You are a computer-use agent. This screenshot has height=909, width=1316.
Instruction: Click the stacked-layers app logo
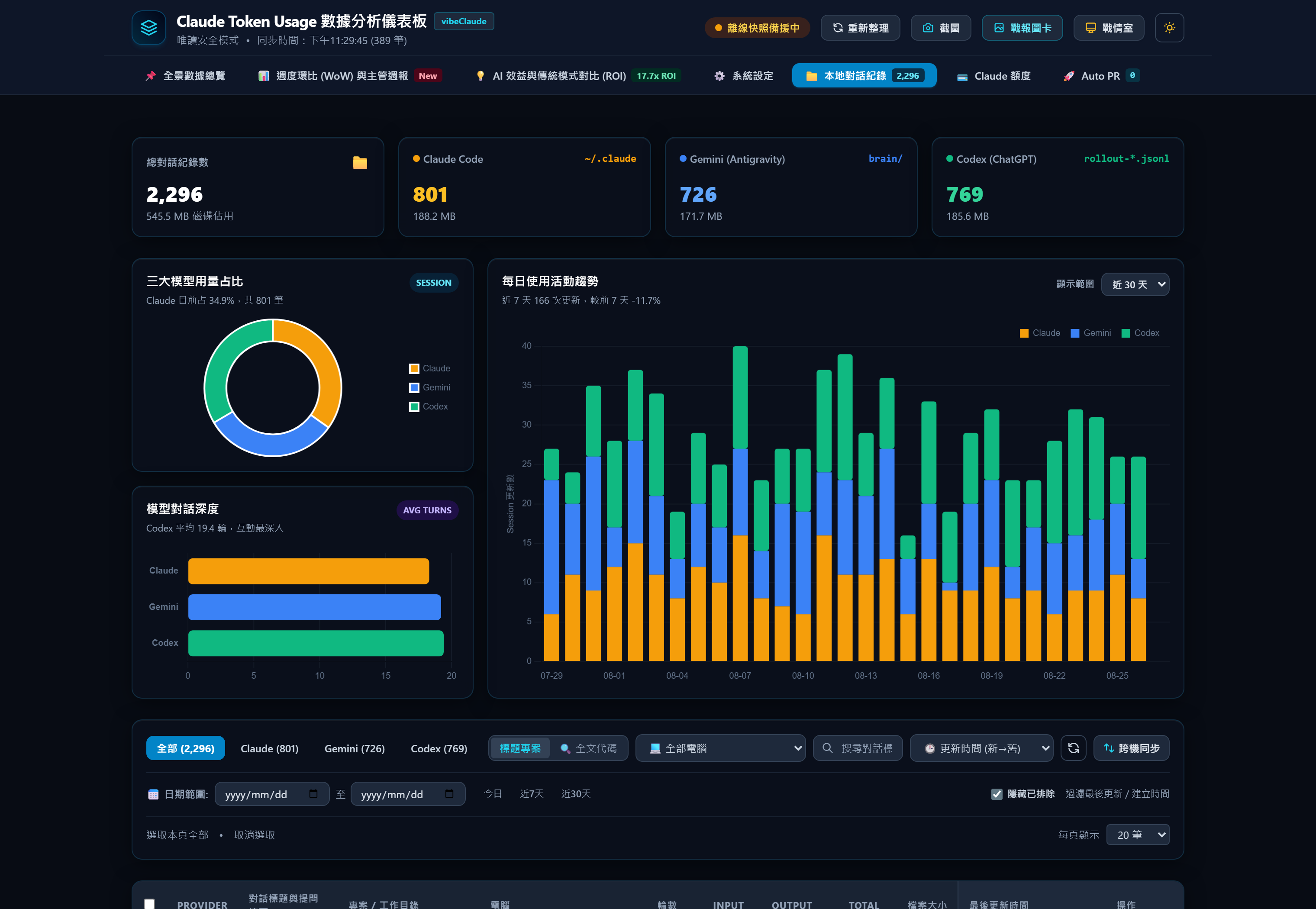click(148, 28)
